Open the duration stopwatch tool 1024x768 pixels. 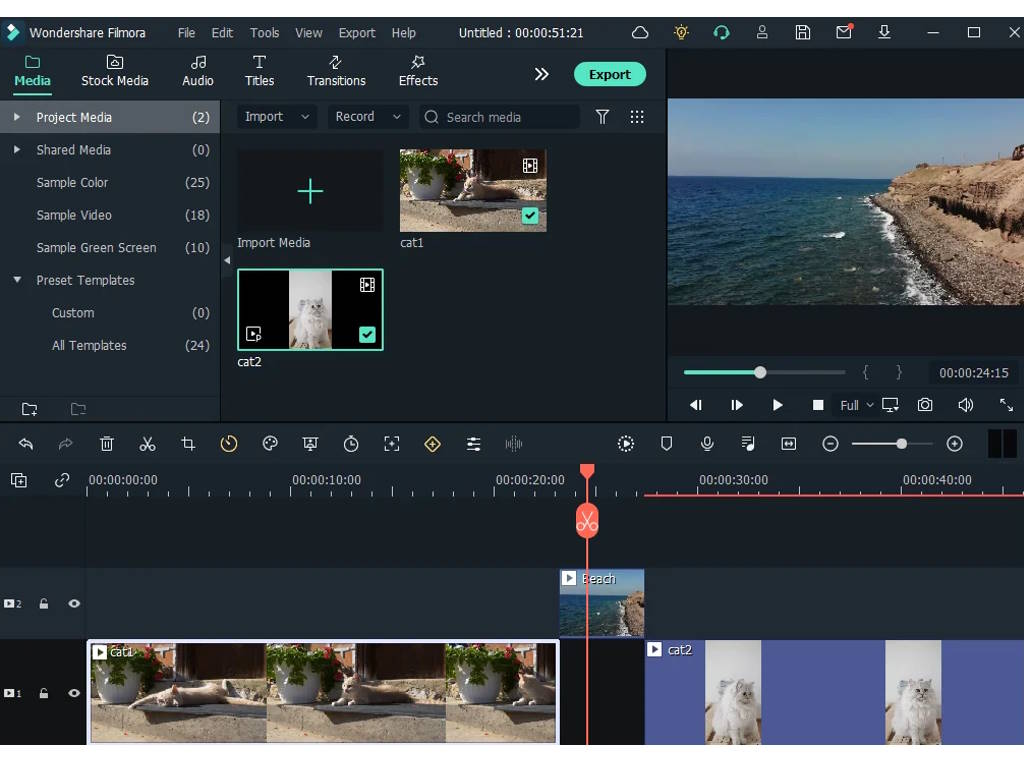pyautogui.click(x=351, y=444)
